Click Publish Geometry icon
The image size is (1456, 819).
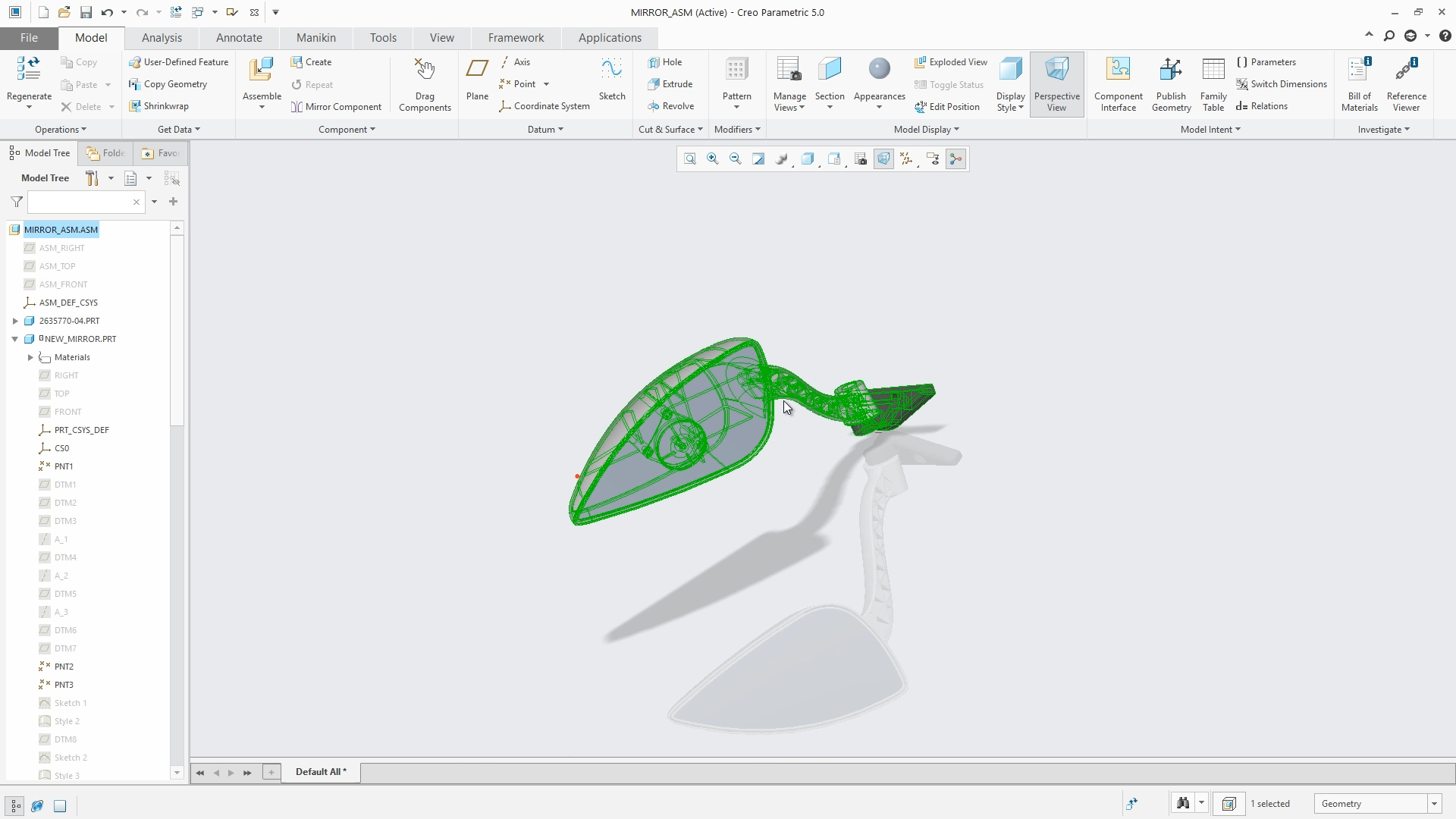pos(1171,69)
